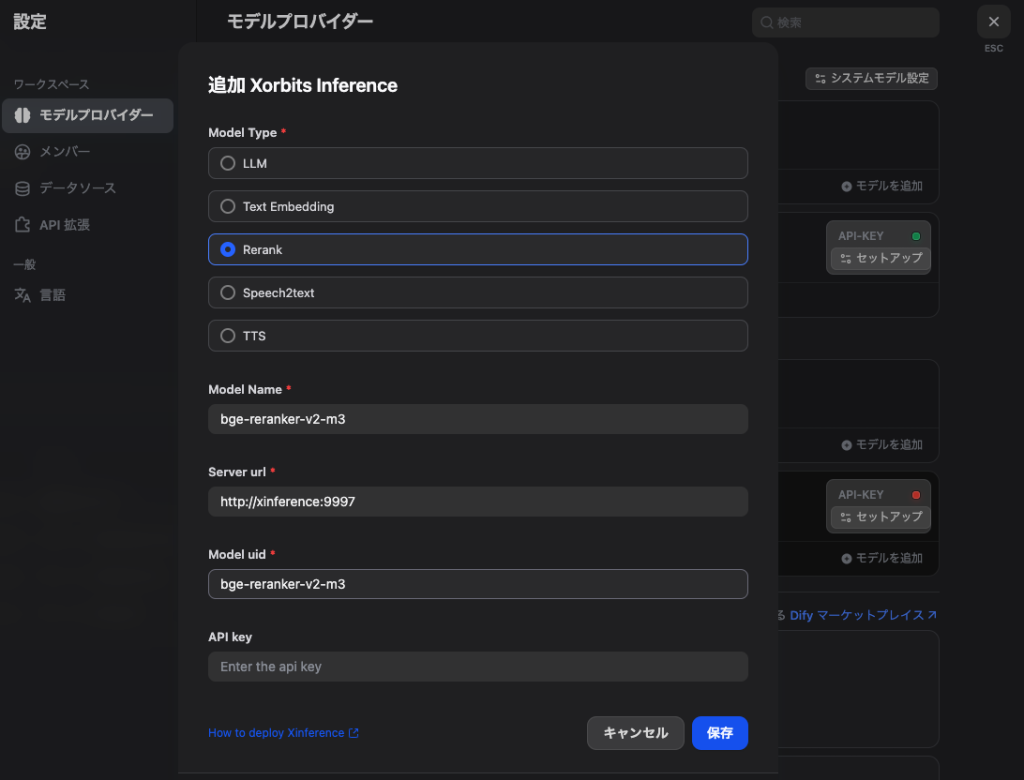
Task: Click the Server url input field
Action: (x=477, y=501)
